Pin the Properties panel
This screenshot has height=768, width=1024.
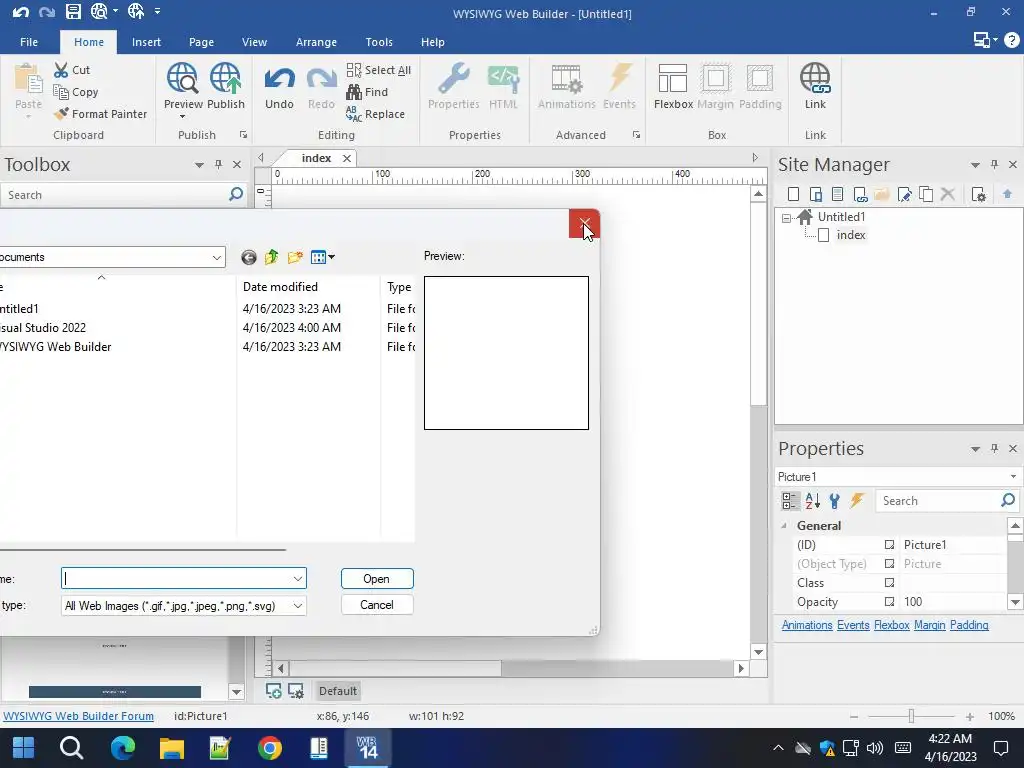tap(994, 449)
